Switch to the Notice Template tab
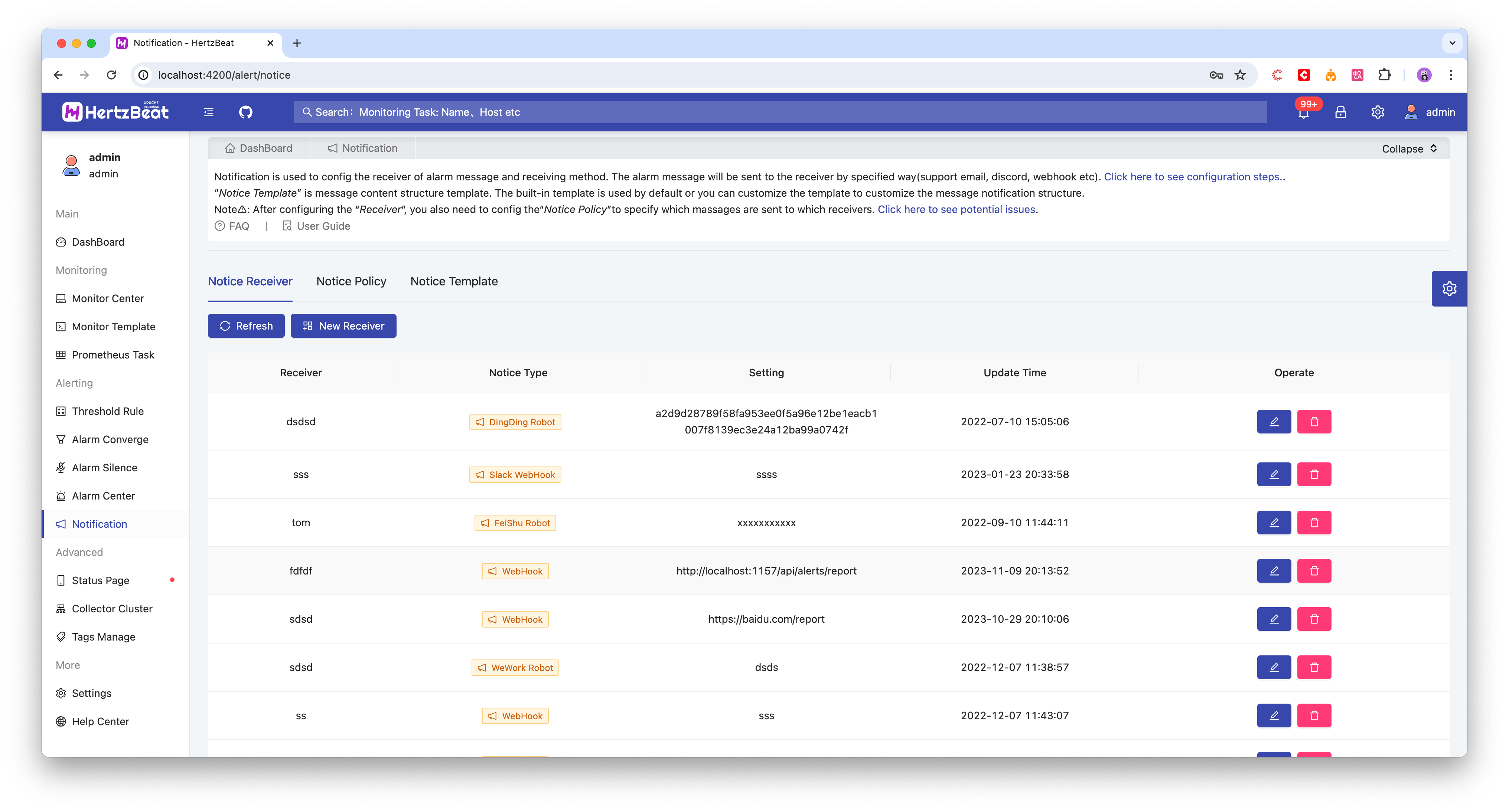This screenshot has width=1509, height=812. point(453,282)
